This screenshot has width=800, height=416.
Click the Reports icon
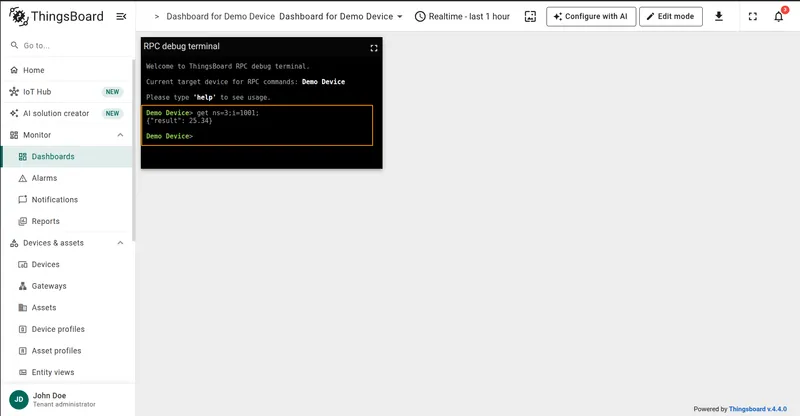22,221
